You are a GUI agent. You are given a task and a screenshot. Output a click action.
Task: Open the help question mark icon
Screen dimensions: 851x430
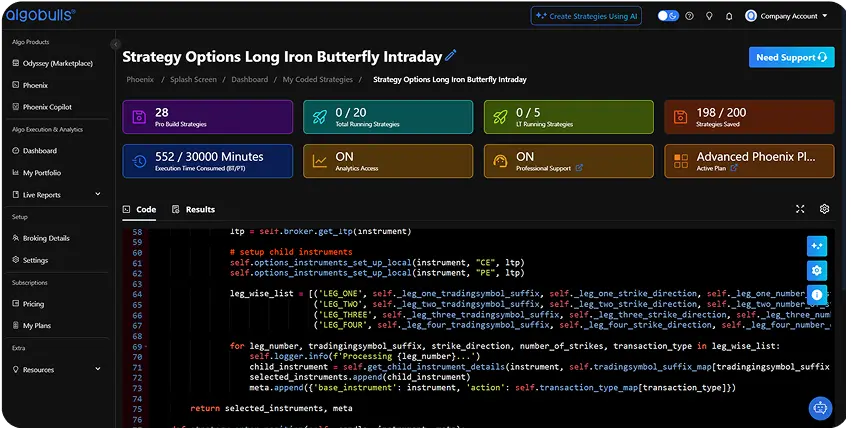(690, 16)
